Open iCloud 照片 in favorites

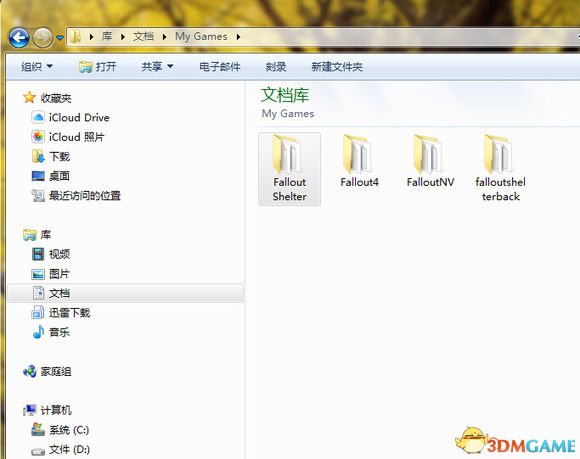pyautogui.click(x=68, y=137)
